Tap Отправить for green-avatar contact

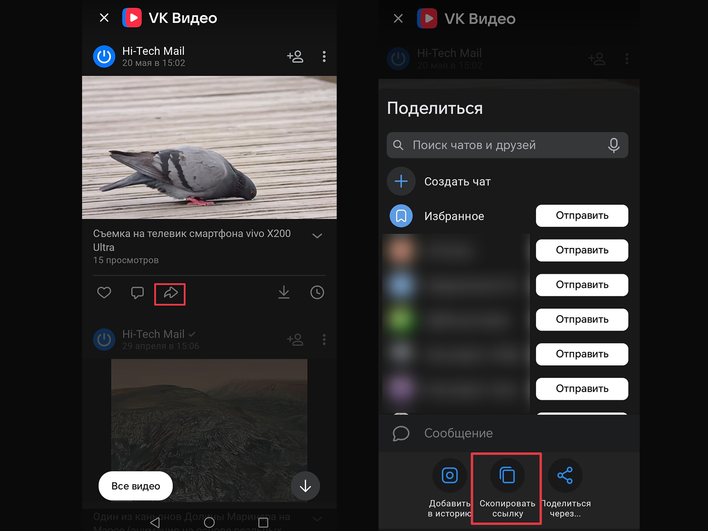582,319
